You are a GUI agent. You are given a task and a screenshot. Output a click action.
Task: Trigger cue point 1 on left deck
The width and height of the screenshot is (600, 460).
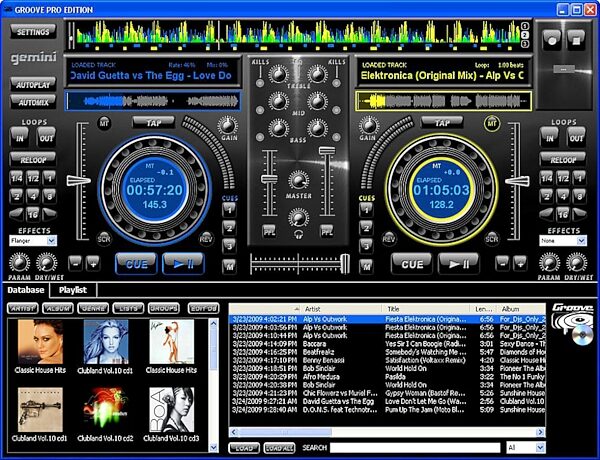[230, 210]
